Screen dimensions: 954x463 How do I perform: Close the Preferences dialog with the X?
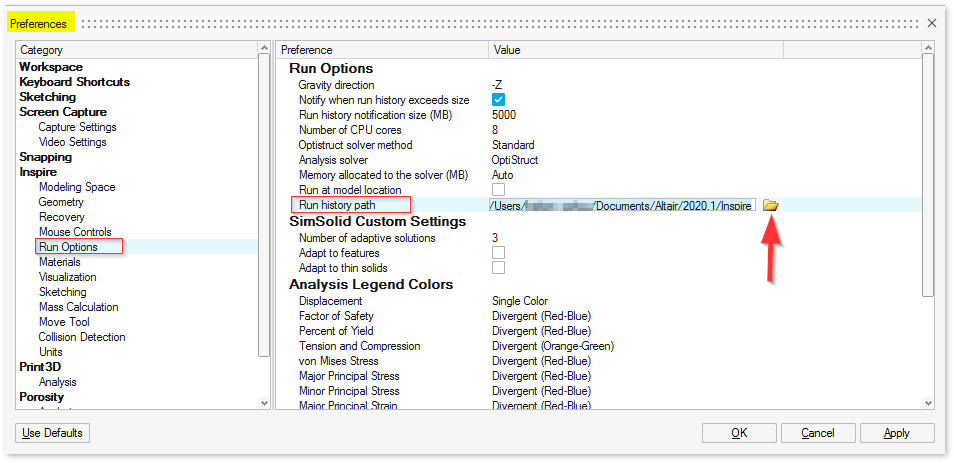click(932, 22)
